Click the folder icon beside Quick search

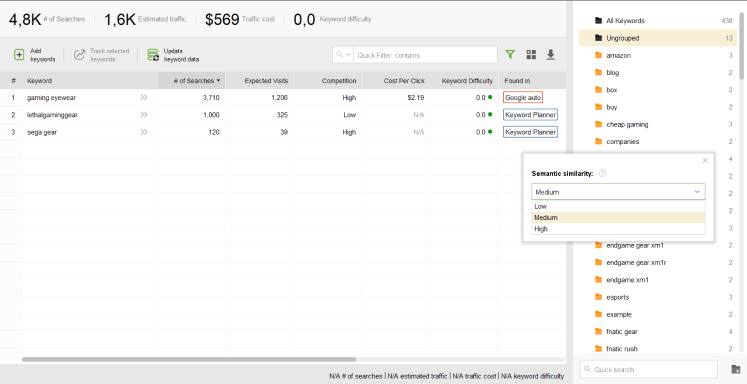point(736,369)
